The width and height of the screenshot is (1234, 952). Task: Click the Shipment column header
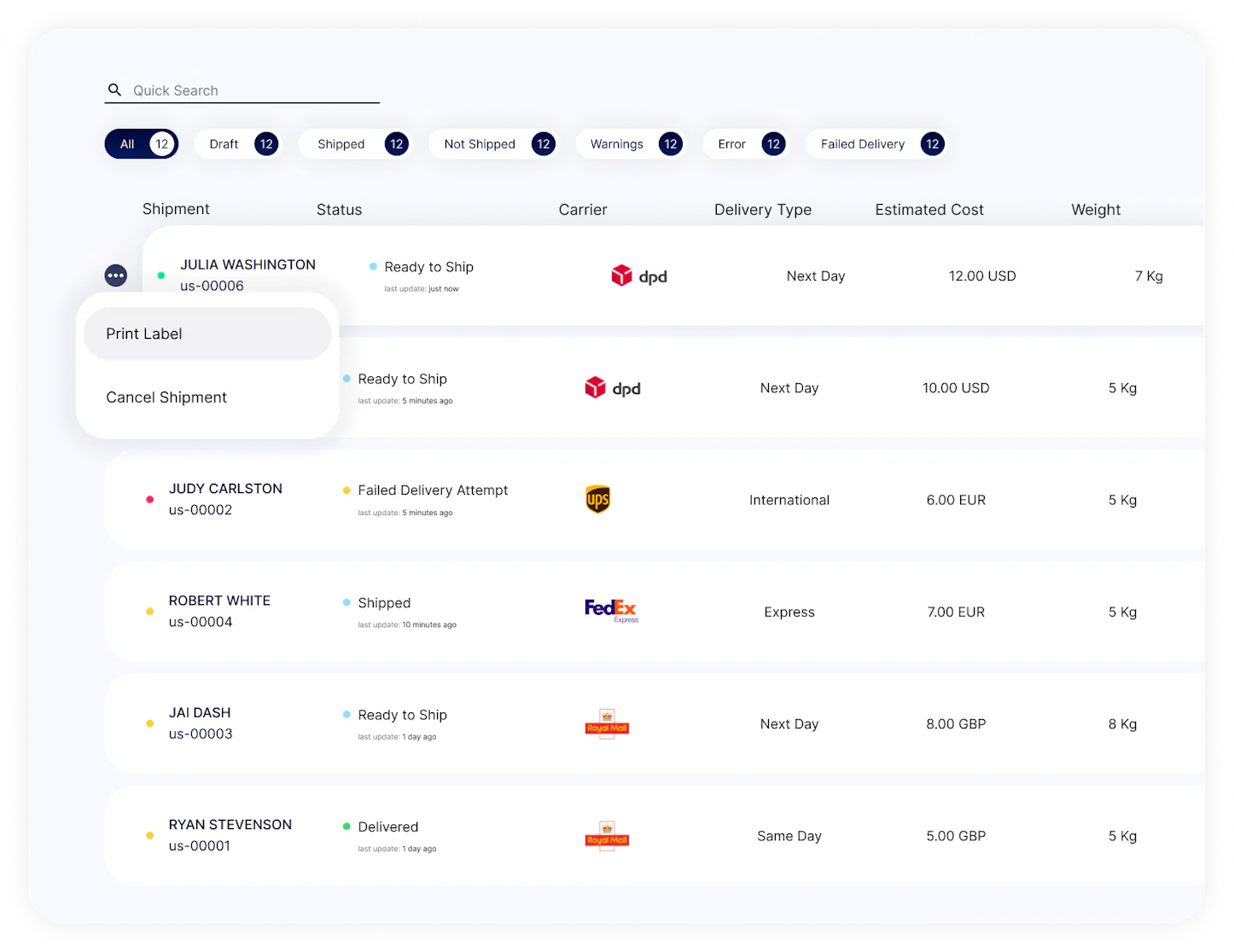point(176,209)
